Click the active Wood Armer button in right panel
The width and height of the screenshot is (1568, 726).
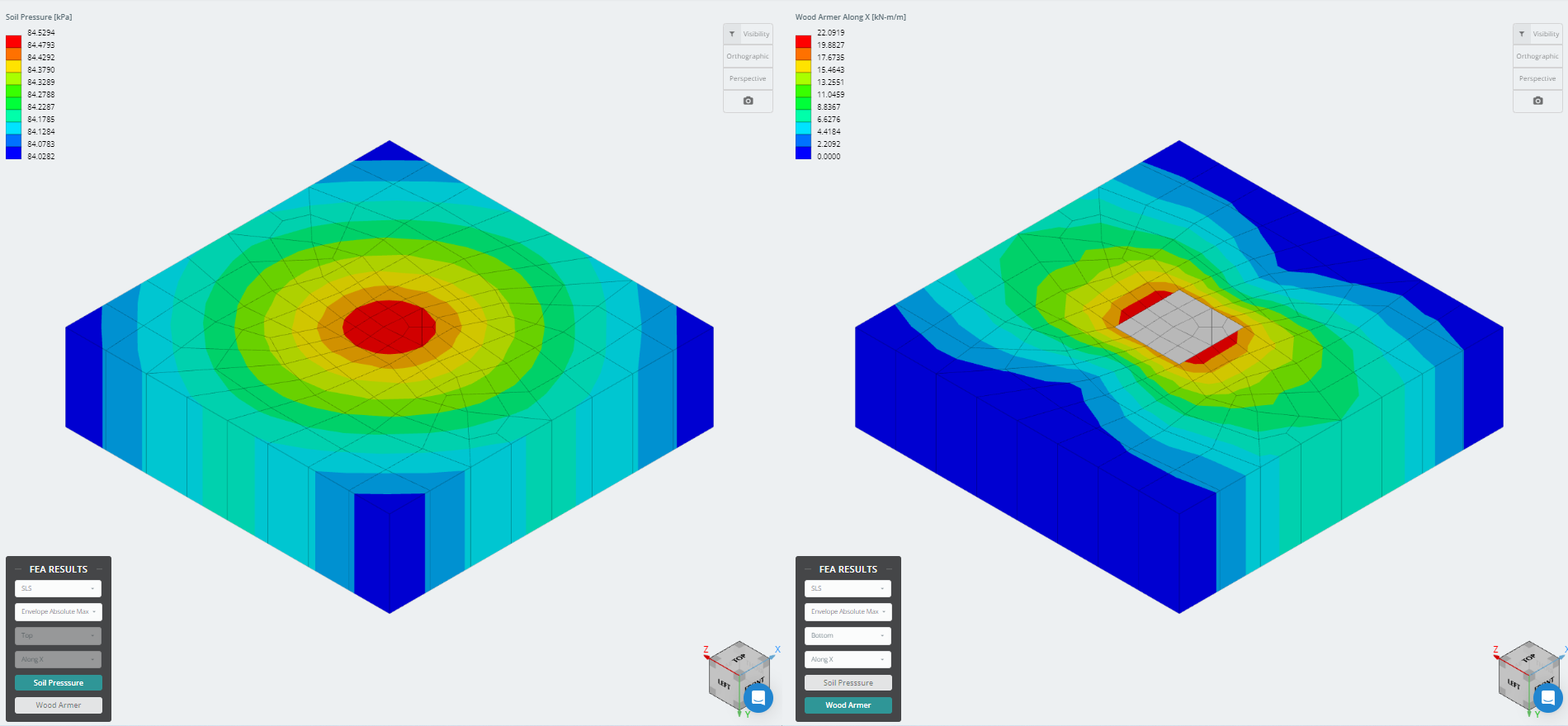point(848,705)
